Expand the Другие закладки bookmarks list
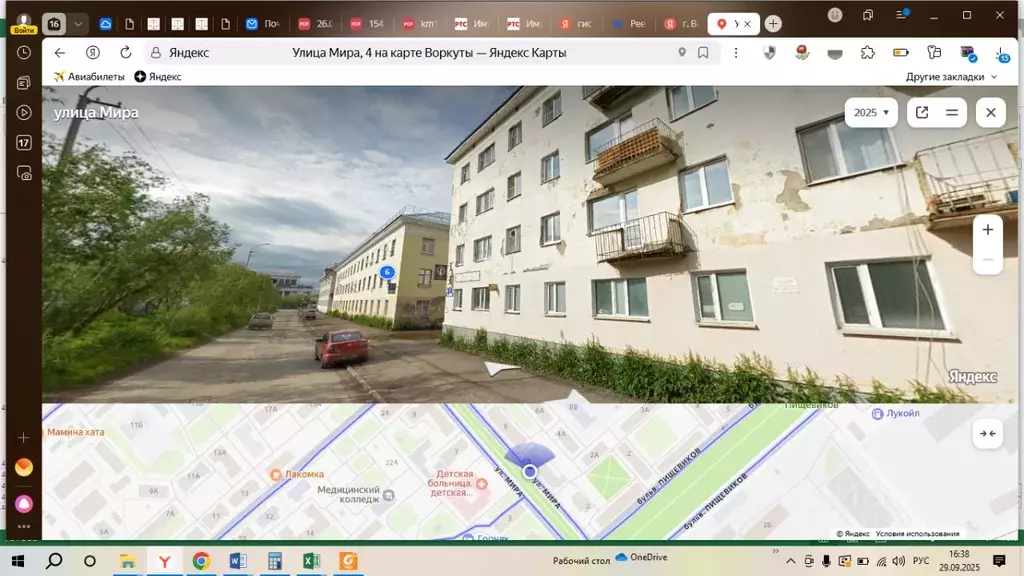 click(x=943, y=76)
